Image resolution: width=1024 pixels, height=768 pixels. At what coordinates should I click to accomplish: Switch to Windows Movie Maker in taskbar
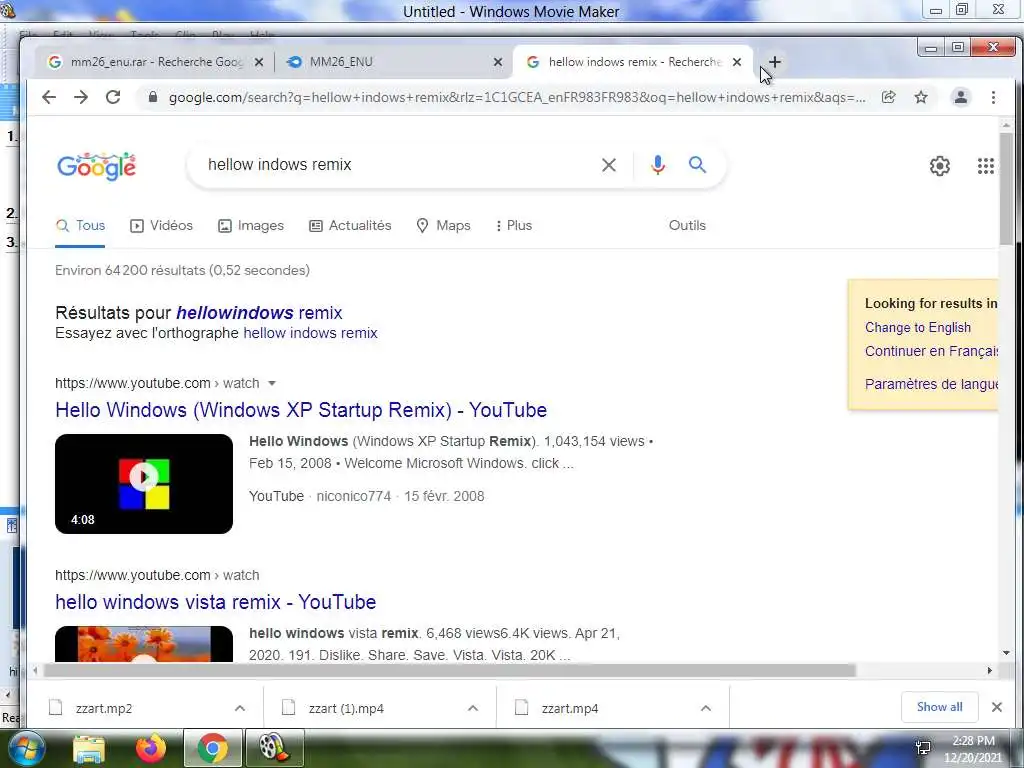(x=274, y=748)
